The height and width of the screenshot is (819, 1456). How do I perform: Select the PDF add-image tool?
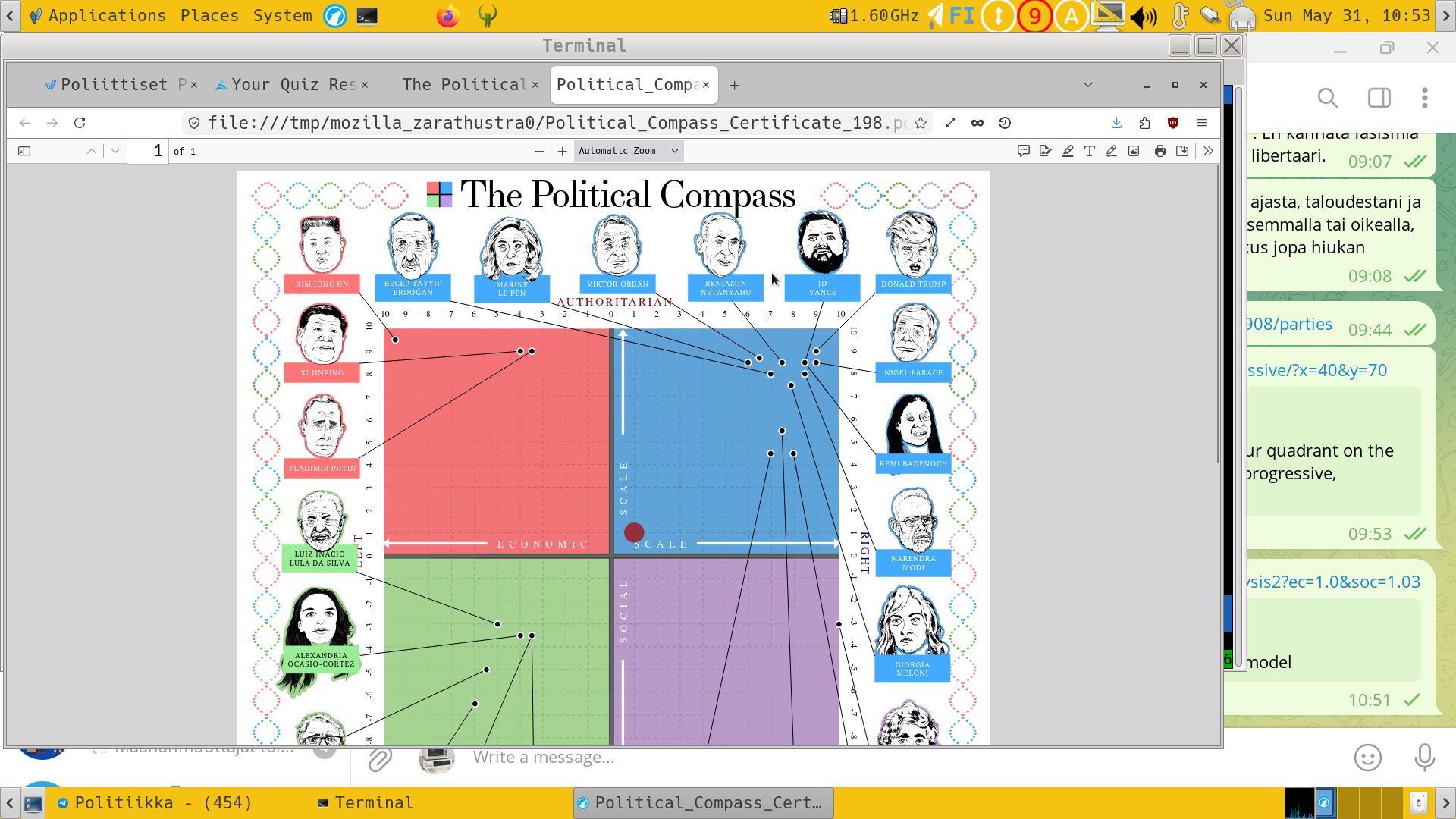(x=1134, y=151)
